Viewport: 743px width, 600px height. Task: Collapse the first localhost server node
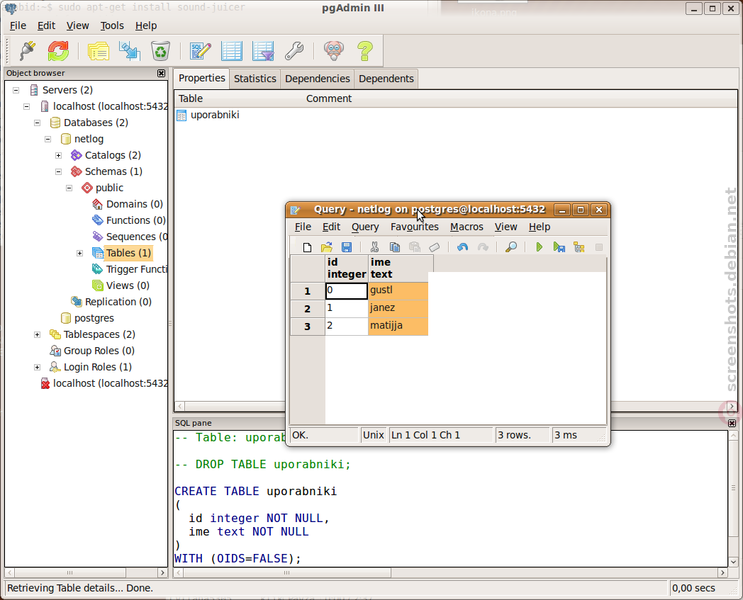coord(27,107)
